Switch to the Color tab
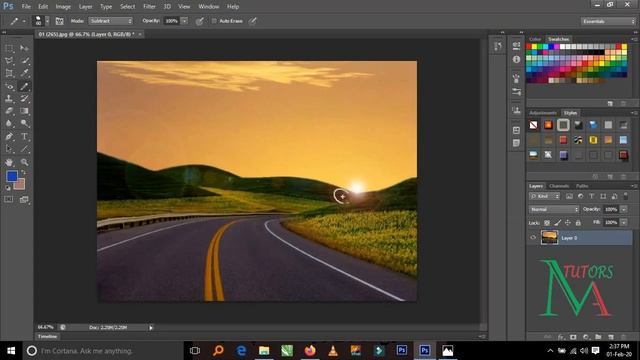Image resolution: width=640 pixels, height=360 pixels. click(x=535, y=39)
